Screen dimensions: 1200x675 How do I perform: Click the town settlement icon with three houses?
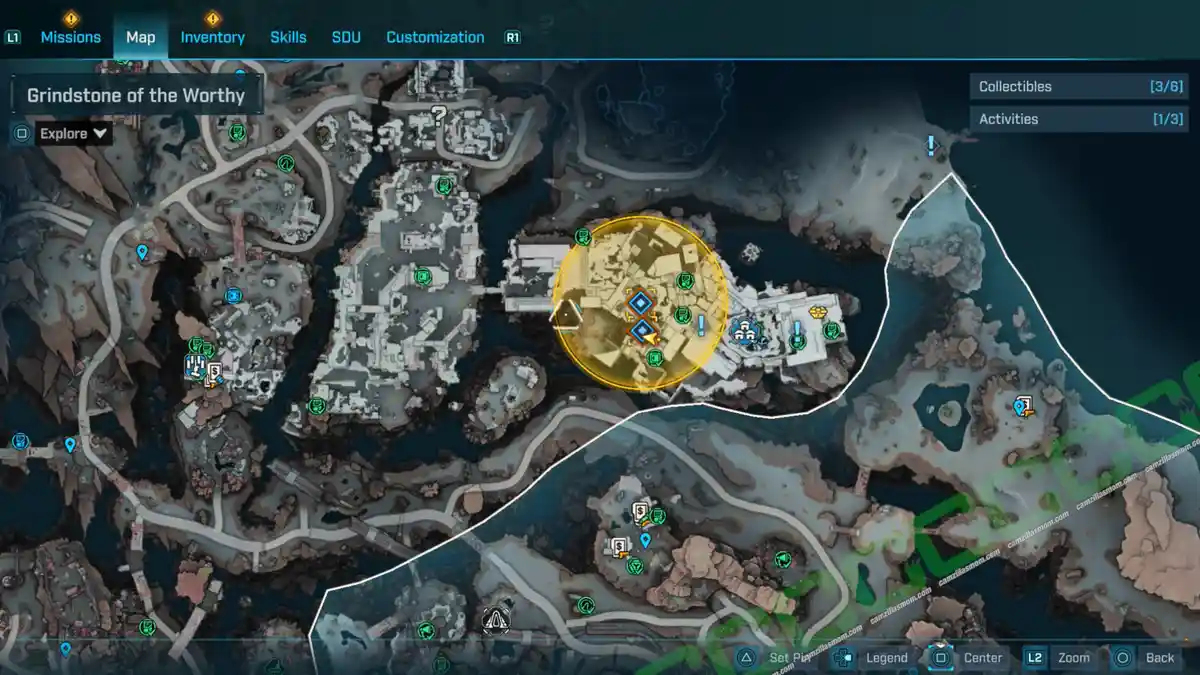click(743, 330)
